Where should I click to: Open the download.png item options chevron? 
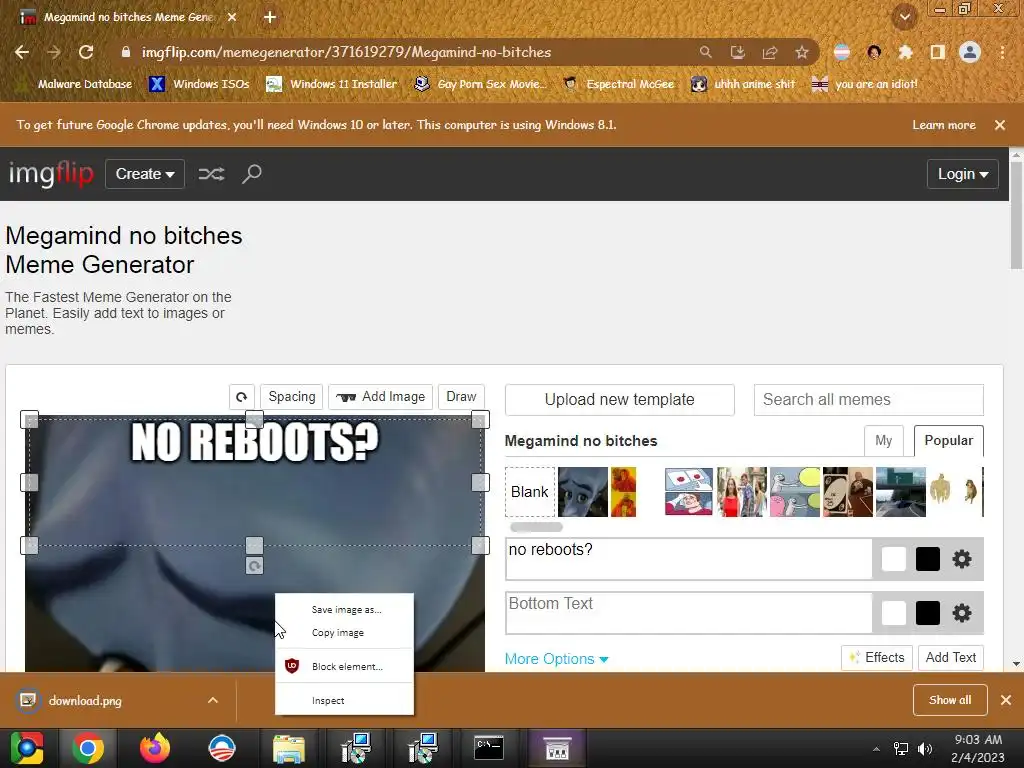(x=213, y=700)
